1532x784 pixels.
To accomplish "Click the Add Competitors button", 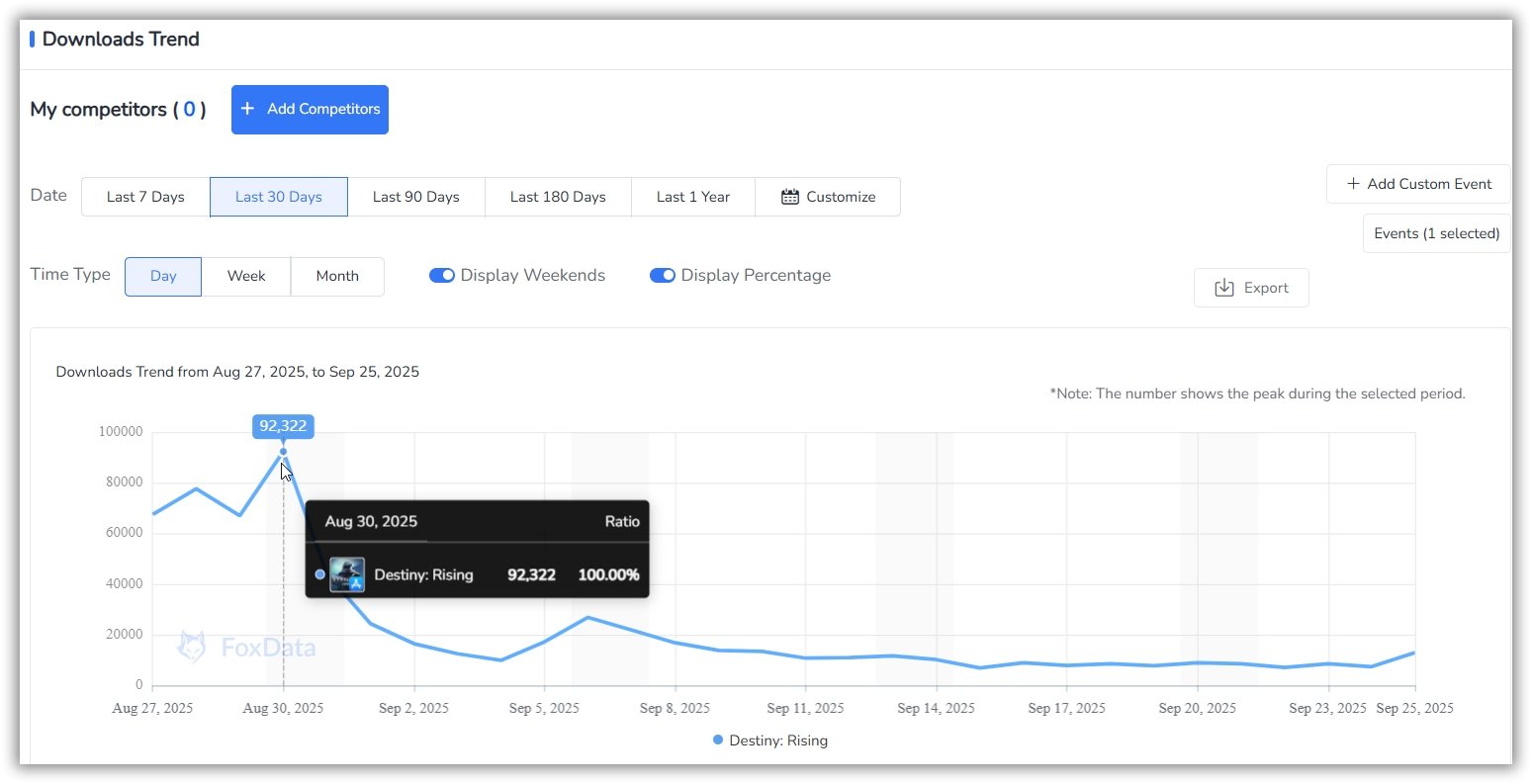I will (310, 110).
